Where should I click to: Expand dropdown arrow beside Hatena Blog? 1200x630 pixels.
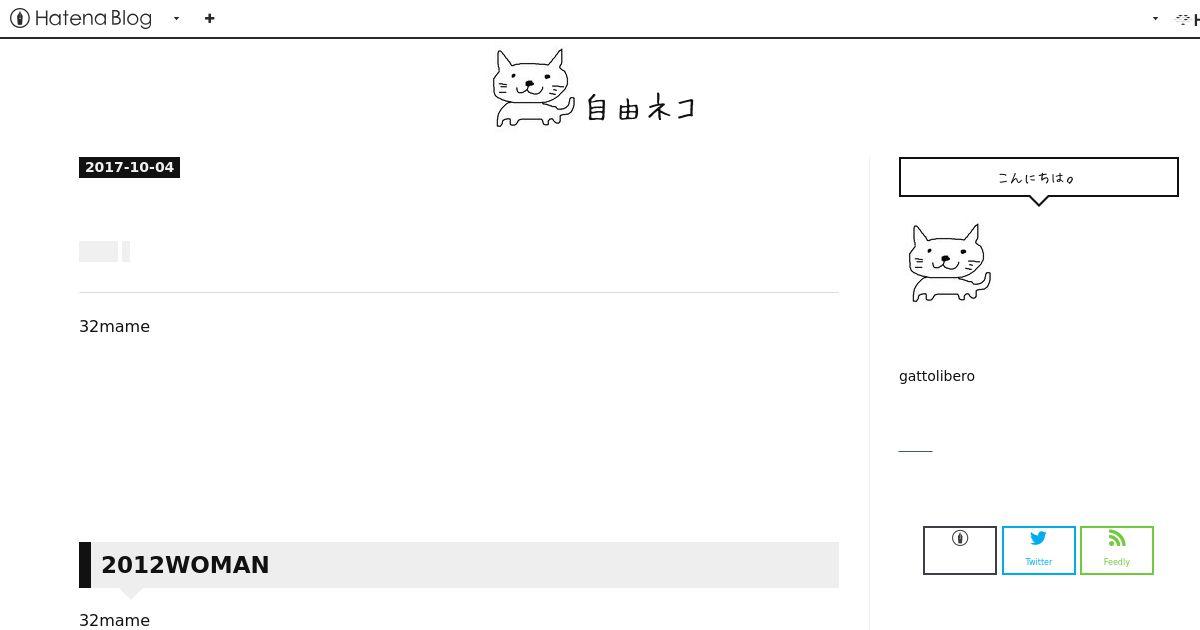point(176,18)
